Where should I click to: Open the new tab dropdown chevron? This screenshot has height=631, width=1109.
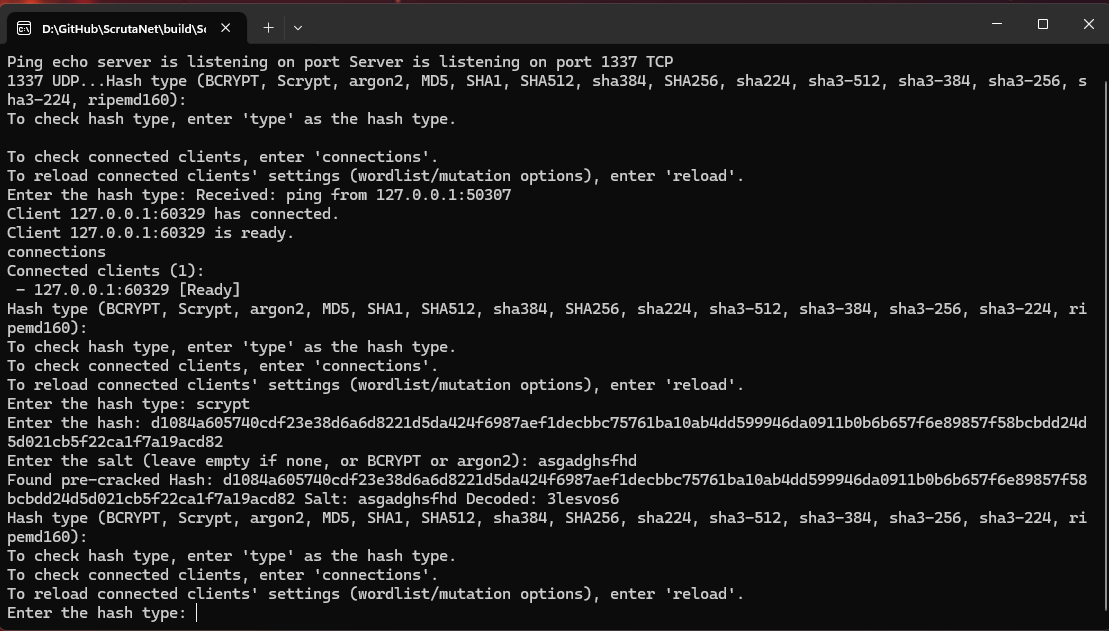pos(297,27)
